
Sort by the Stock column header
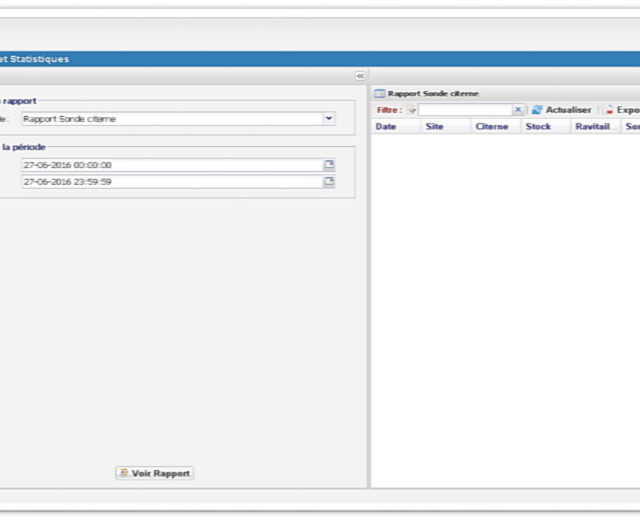(538, 127)
